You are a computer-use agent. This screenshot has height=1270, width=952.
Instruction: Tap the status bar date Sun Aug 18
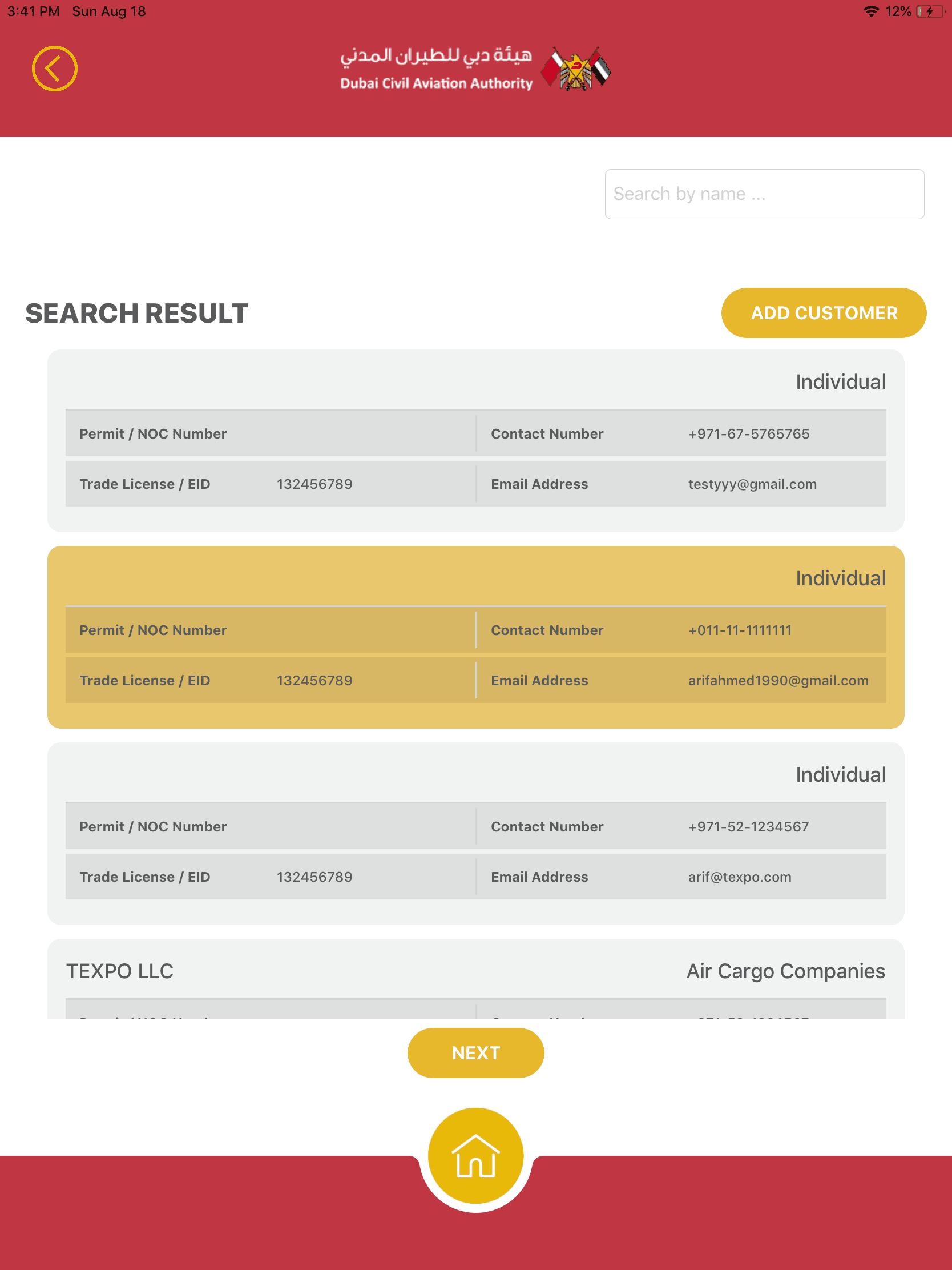109,11
